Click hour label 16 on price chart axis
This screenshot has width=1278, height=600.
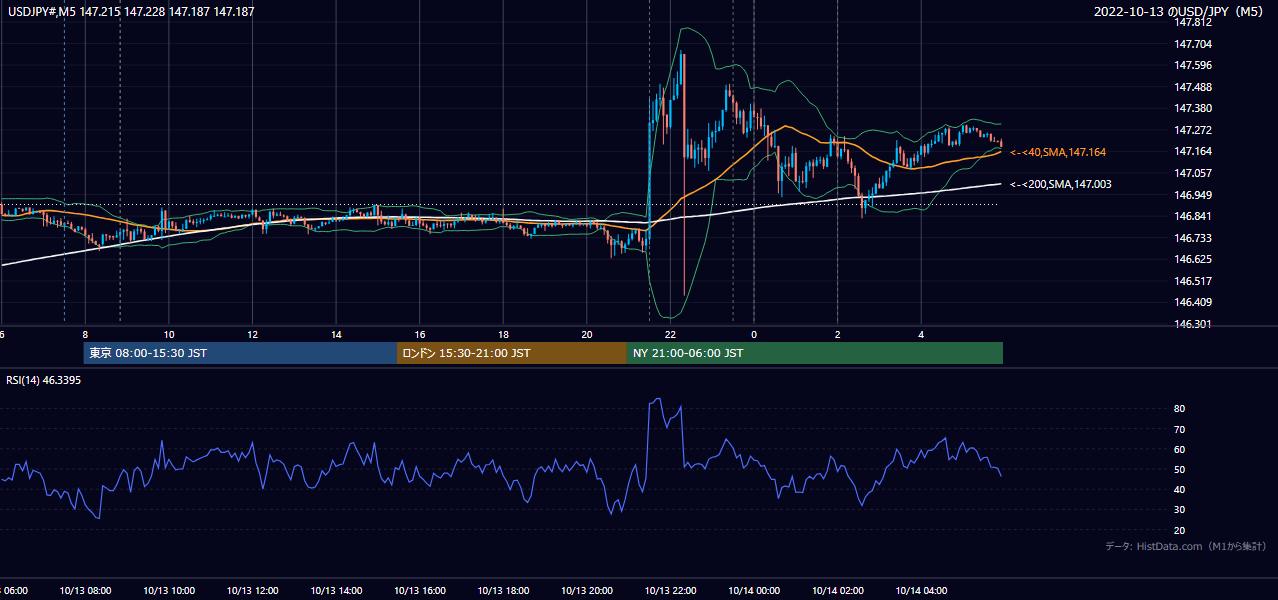tap(420, 334)
